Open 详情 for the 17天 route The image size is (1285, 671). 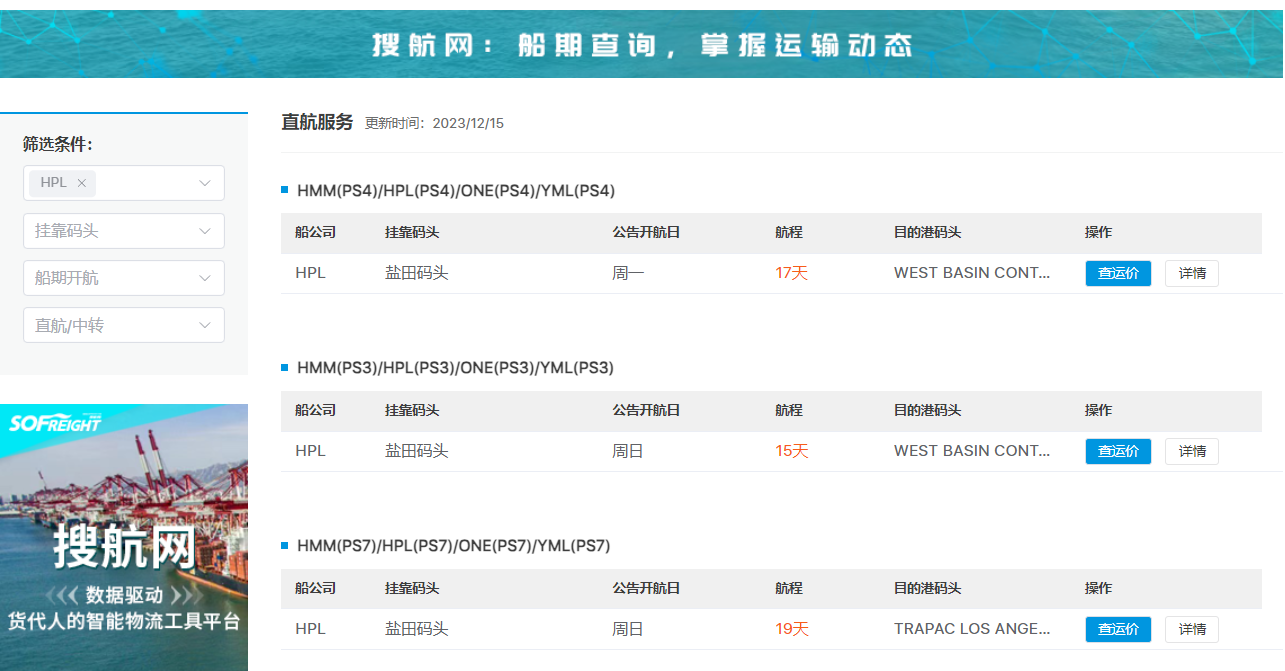(1192, 273)
